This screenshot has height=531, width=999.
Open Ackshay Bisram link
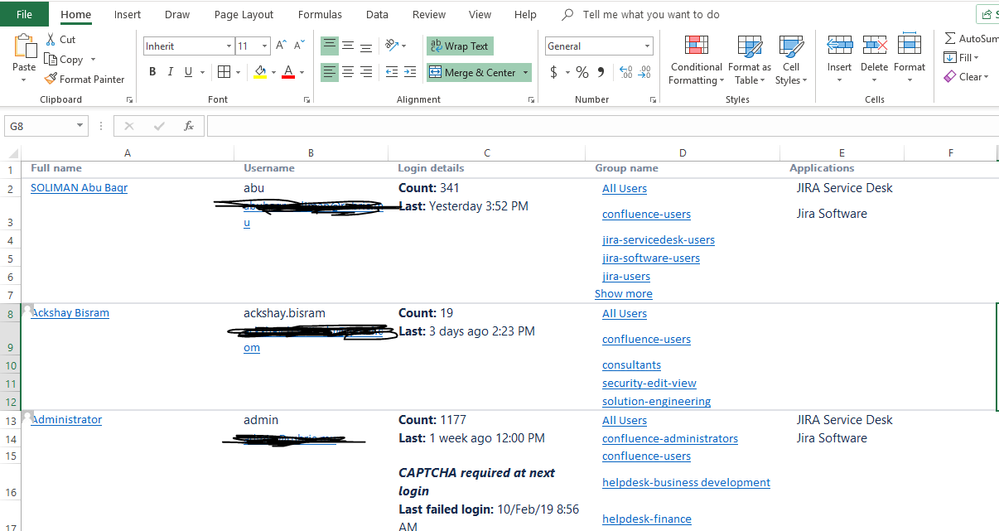70,312
